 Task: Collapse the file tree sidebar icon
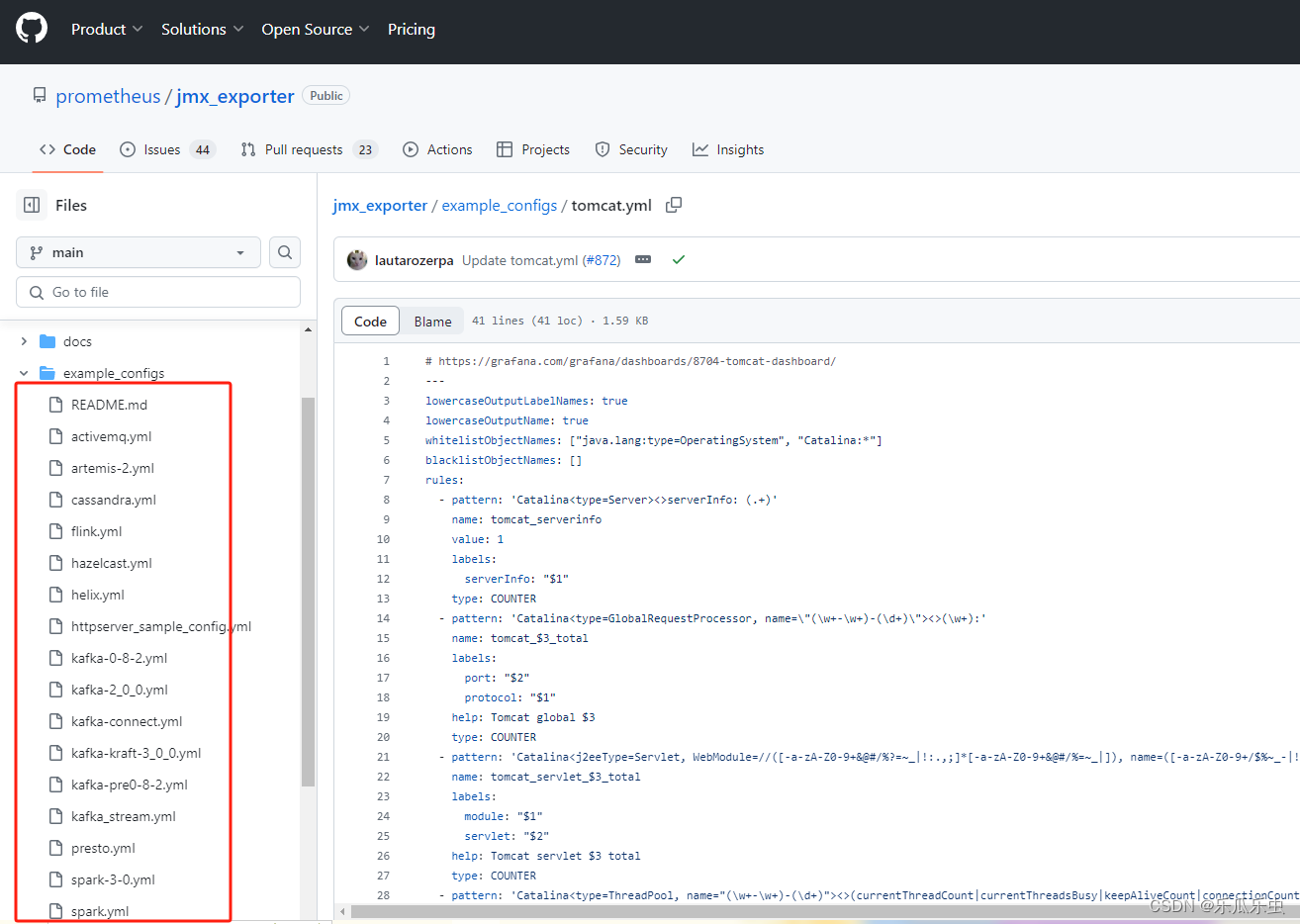[x=32, y=205]
